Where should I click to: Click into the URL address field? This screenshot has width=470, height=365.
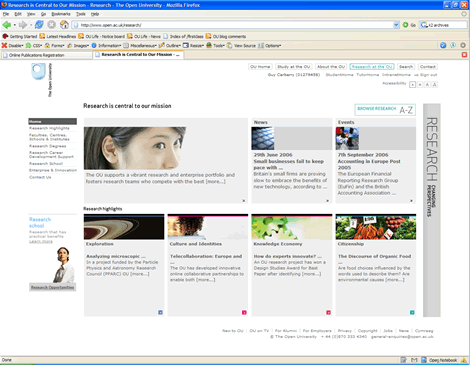[x=235, y=25]
